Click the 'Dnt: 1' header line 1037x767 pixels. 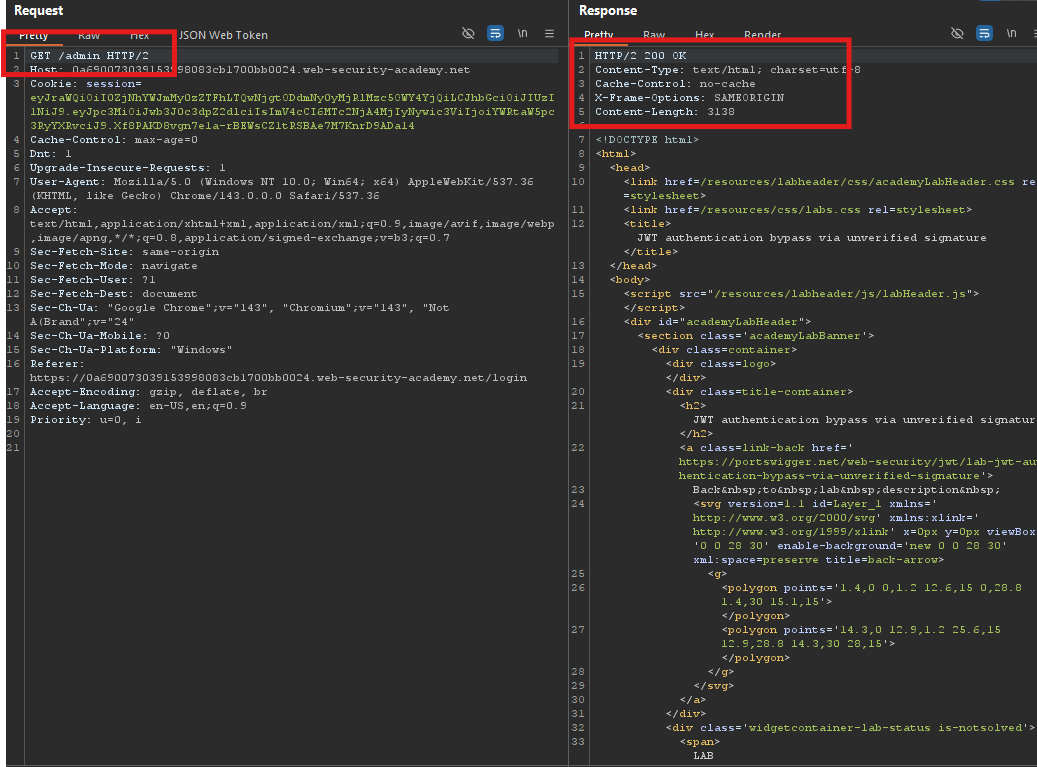coord(51,153)
